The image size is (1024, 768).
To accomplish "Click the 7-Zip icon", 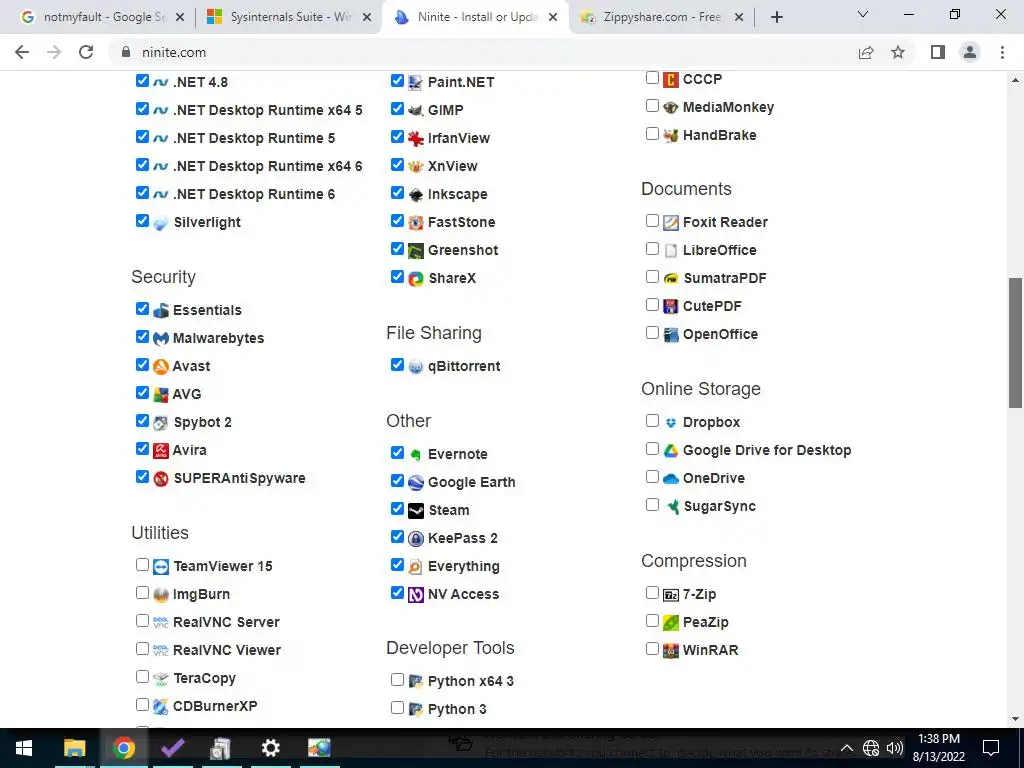I will point(671,594).
